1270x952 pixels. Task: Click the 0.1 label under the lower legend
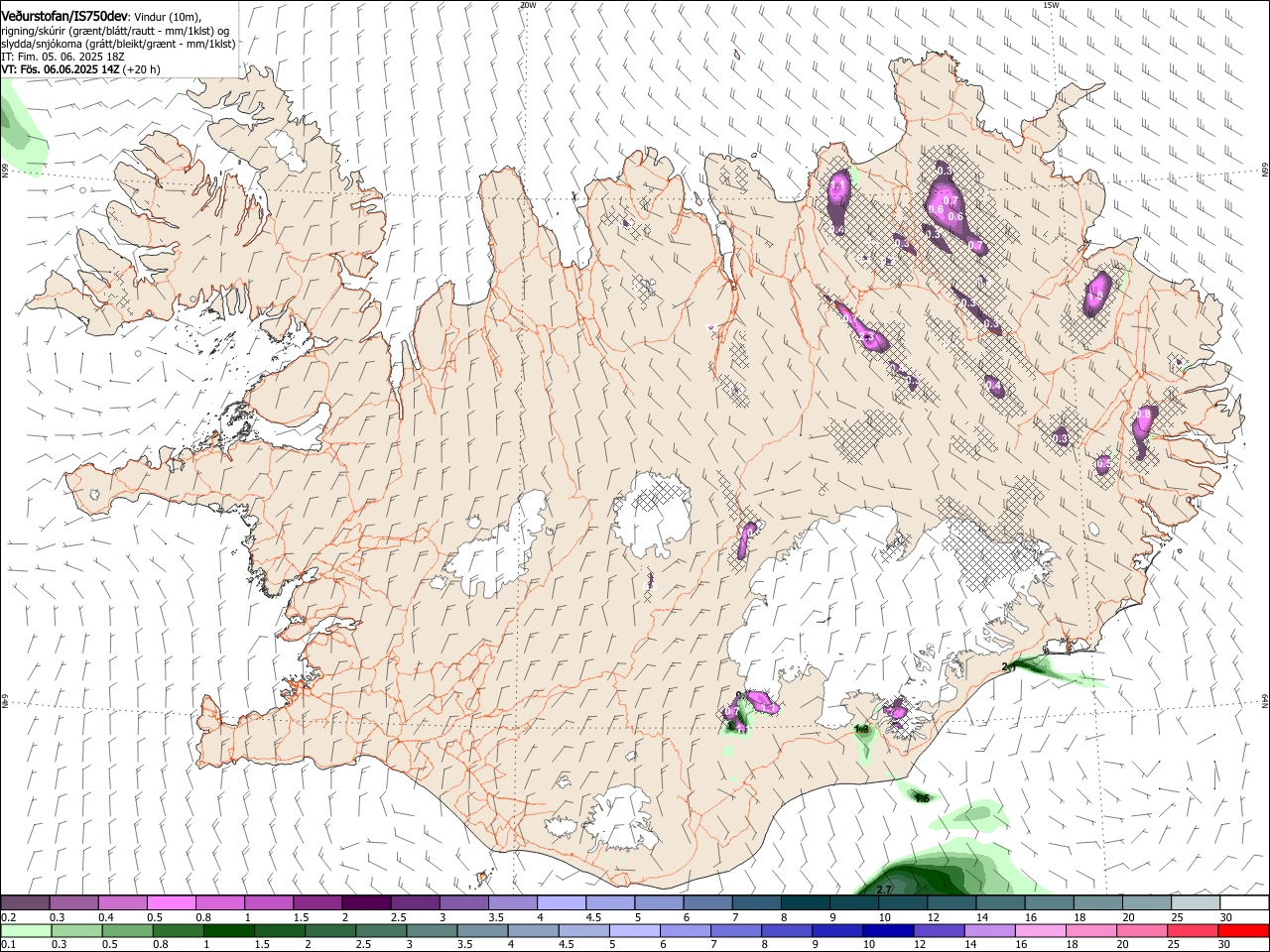click(x=8, y=944)
